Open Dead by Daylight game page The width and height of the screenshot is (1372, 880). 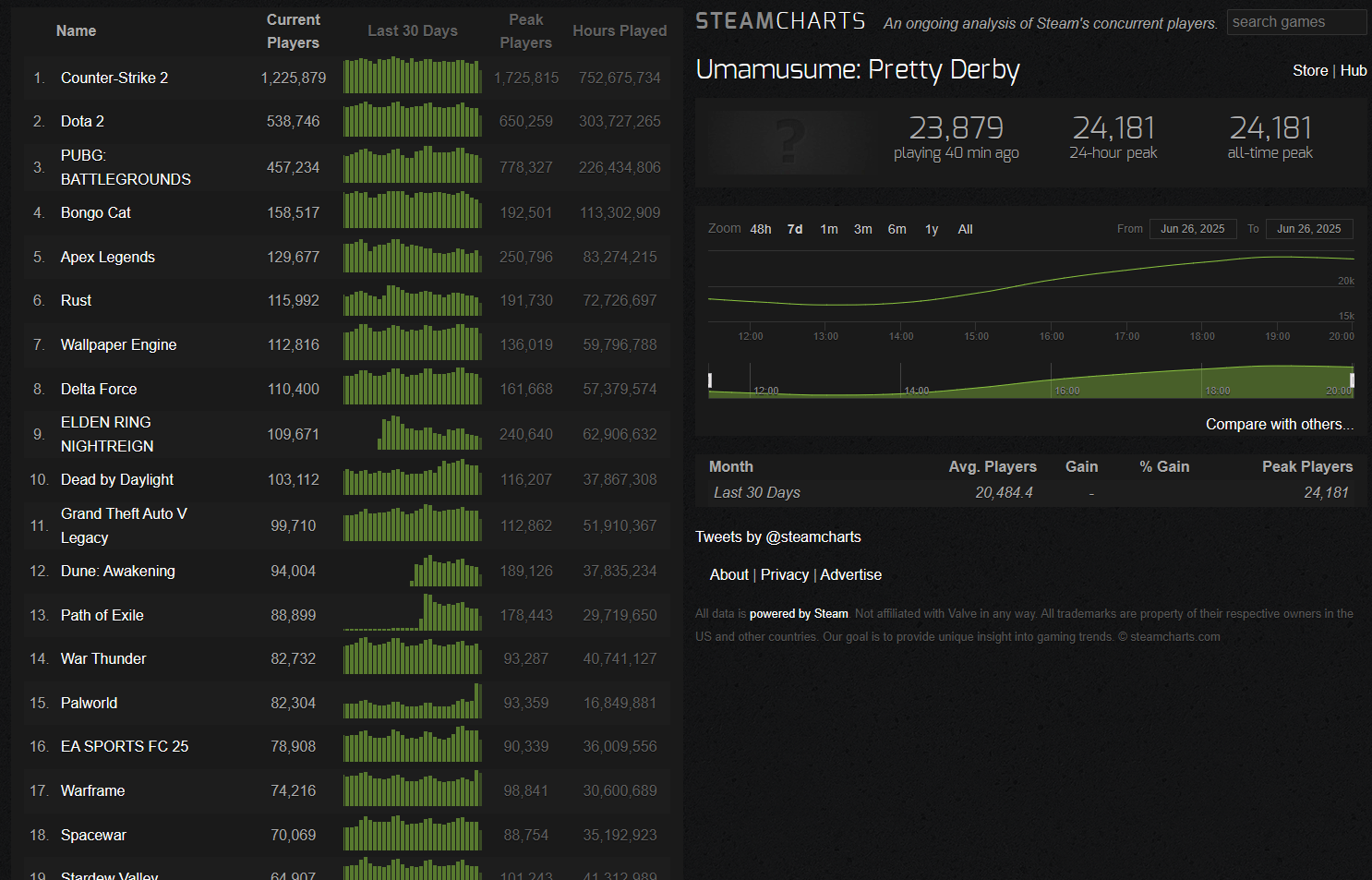click(117, 480)
